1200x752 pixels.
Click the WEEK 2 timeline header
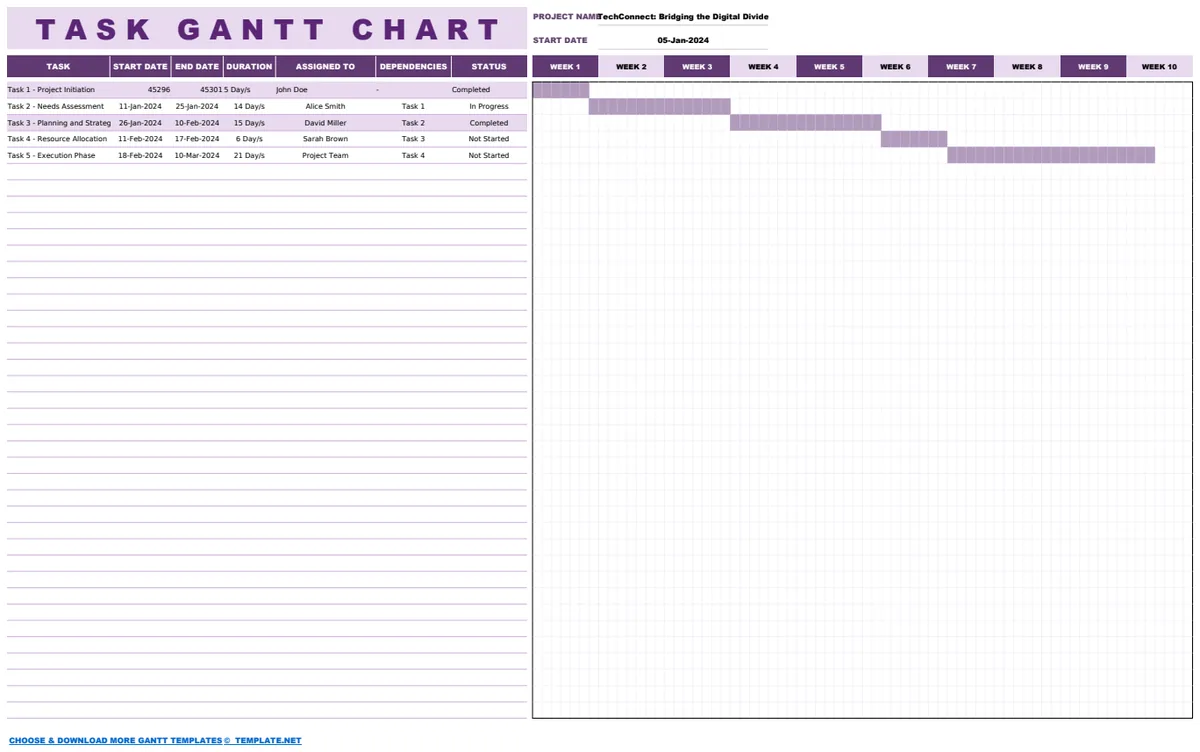coord(631,67)
